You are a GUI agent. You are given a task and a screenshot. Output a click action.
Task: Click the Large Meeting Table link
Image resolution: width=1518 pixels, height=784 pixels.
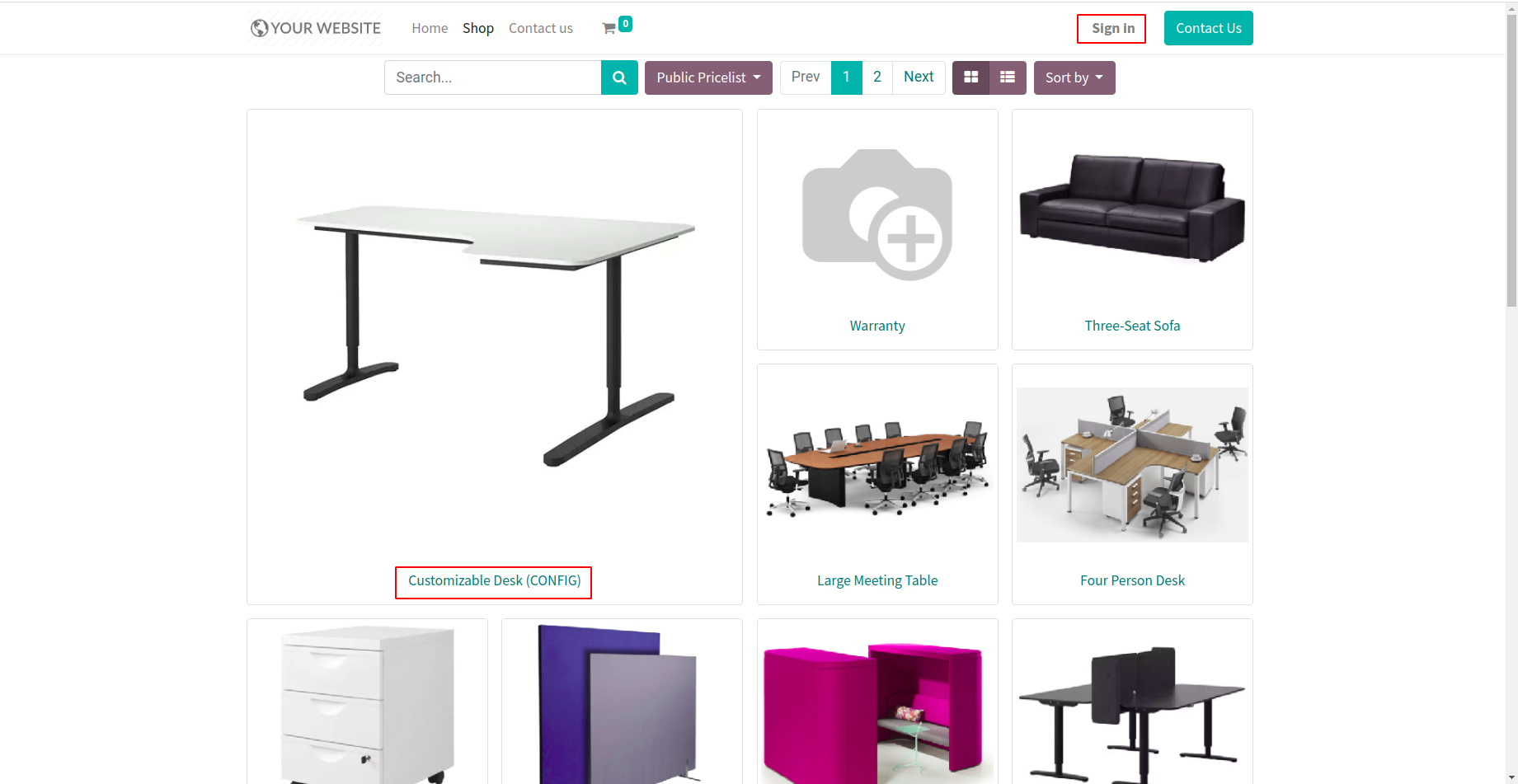pyautogui.click(x=877, y=580)
